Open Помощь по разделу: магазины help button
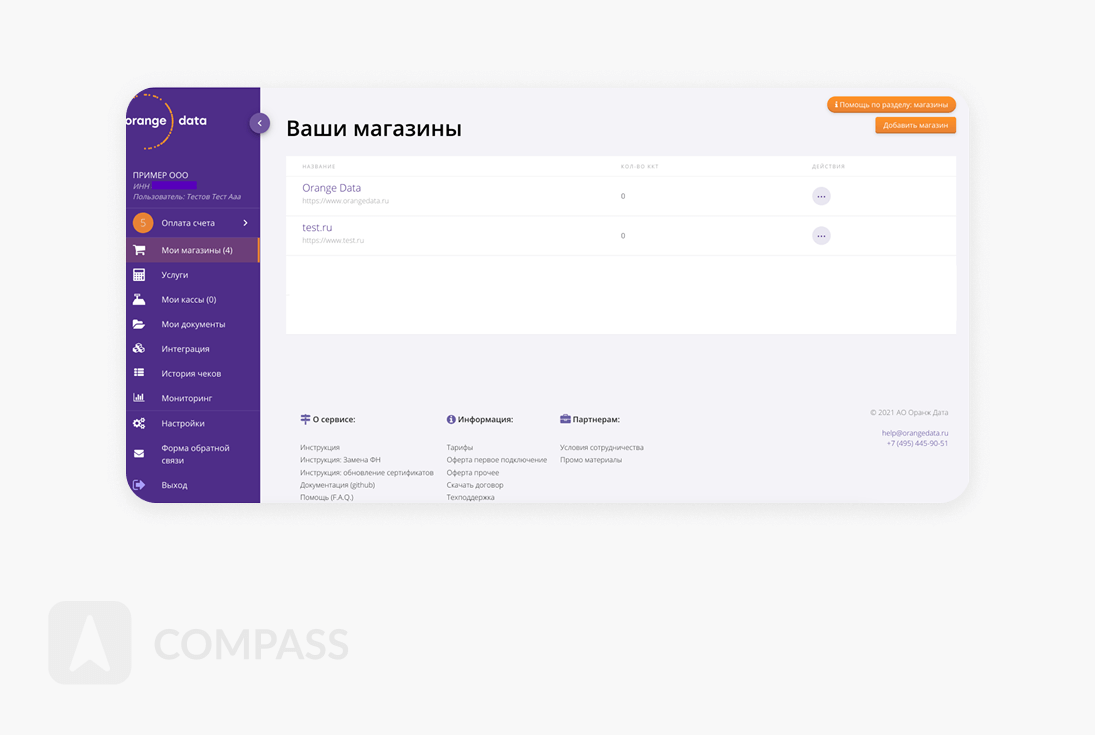Image resolution: width=1095 pixels, height=735 pixels. 891,104
